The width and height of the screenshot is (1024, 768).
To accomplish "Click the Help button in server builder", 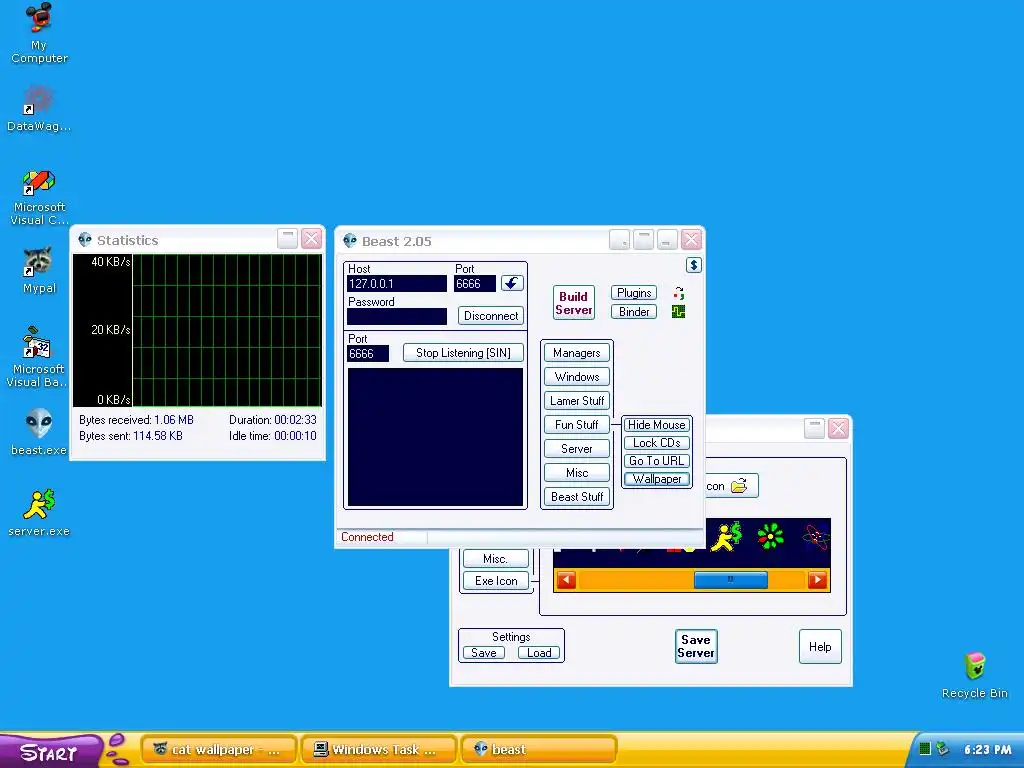I will point(820,647).
